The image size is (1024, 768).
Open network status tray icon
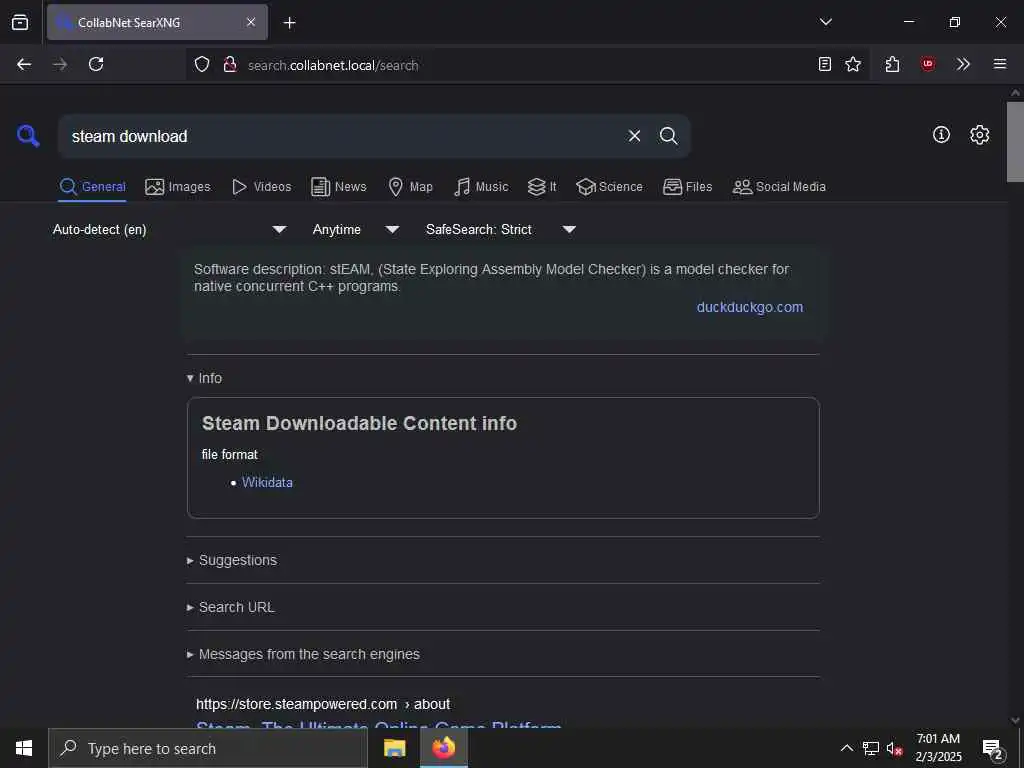871,748
